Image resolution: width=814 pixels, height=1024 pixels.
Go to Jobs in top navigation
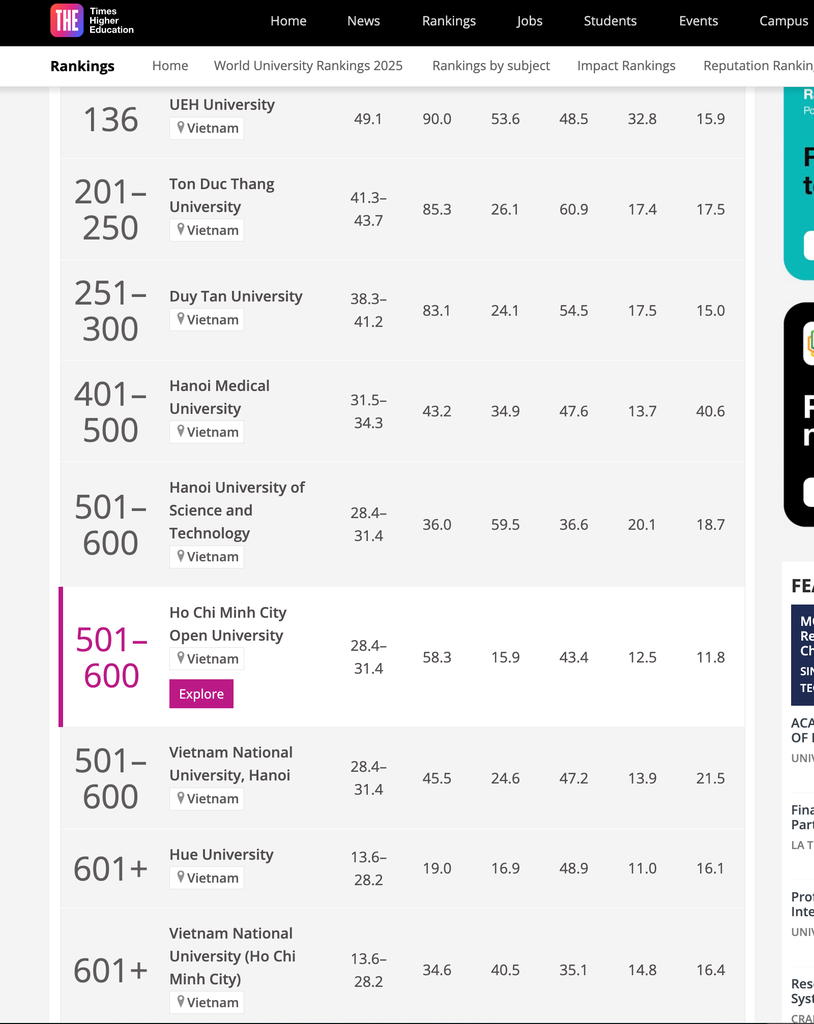tap(529, 21)
